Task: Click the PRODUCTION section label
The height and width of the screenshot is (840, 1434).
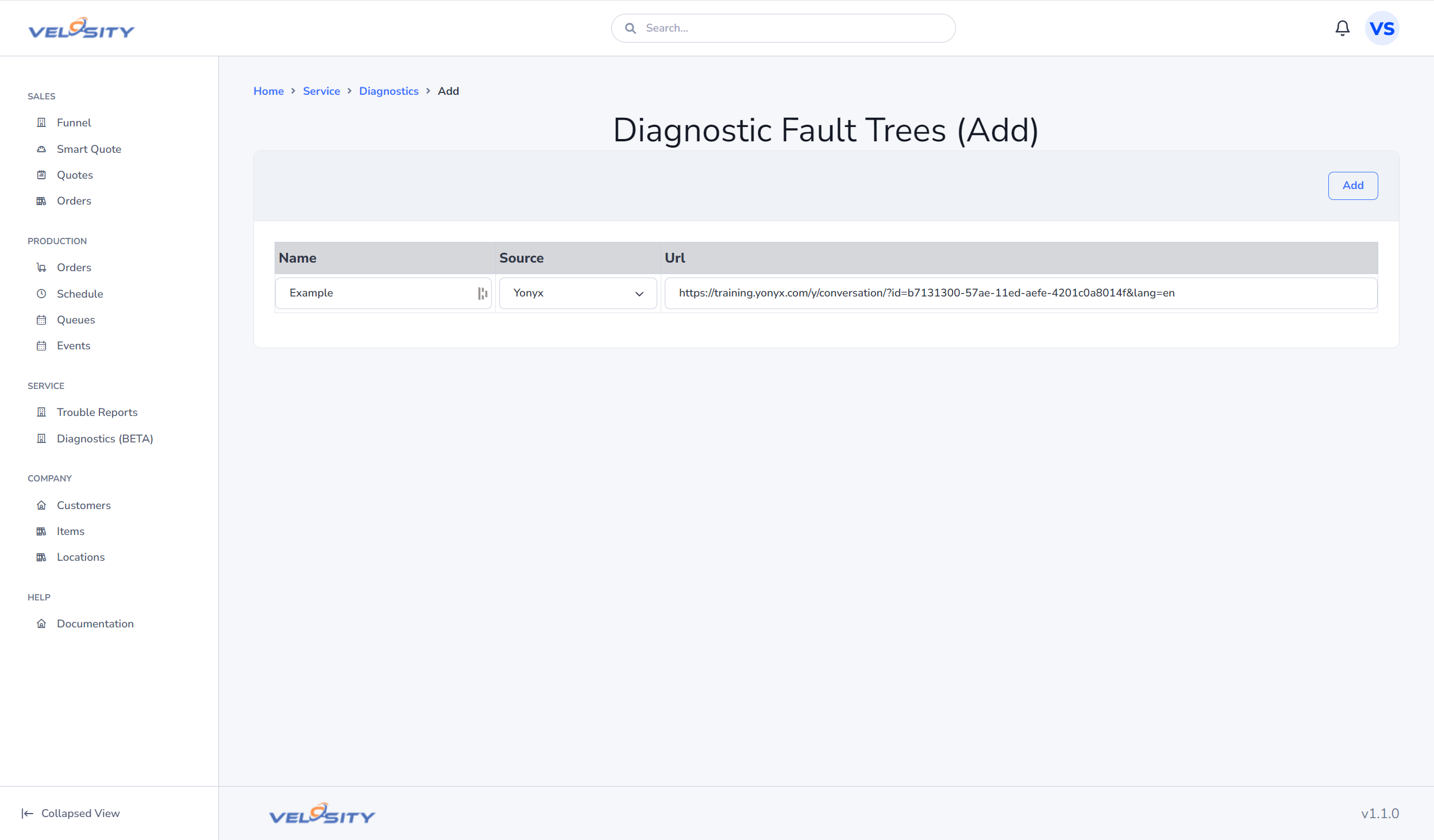Action: 57,241
